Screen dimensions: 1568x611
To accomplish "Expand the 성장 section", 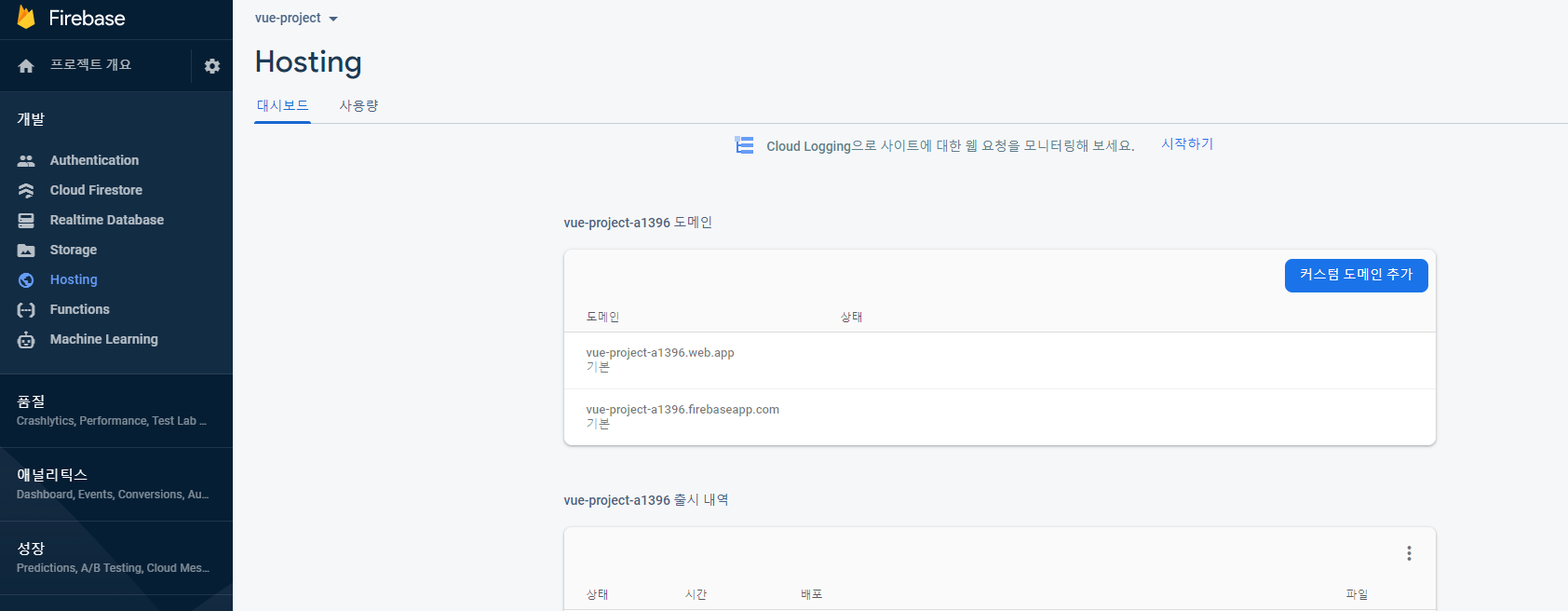I will tap(116, 558).
